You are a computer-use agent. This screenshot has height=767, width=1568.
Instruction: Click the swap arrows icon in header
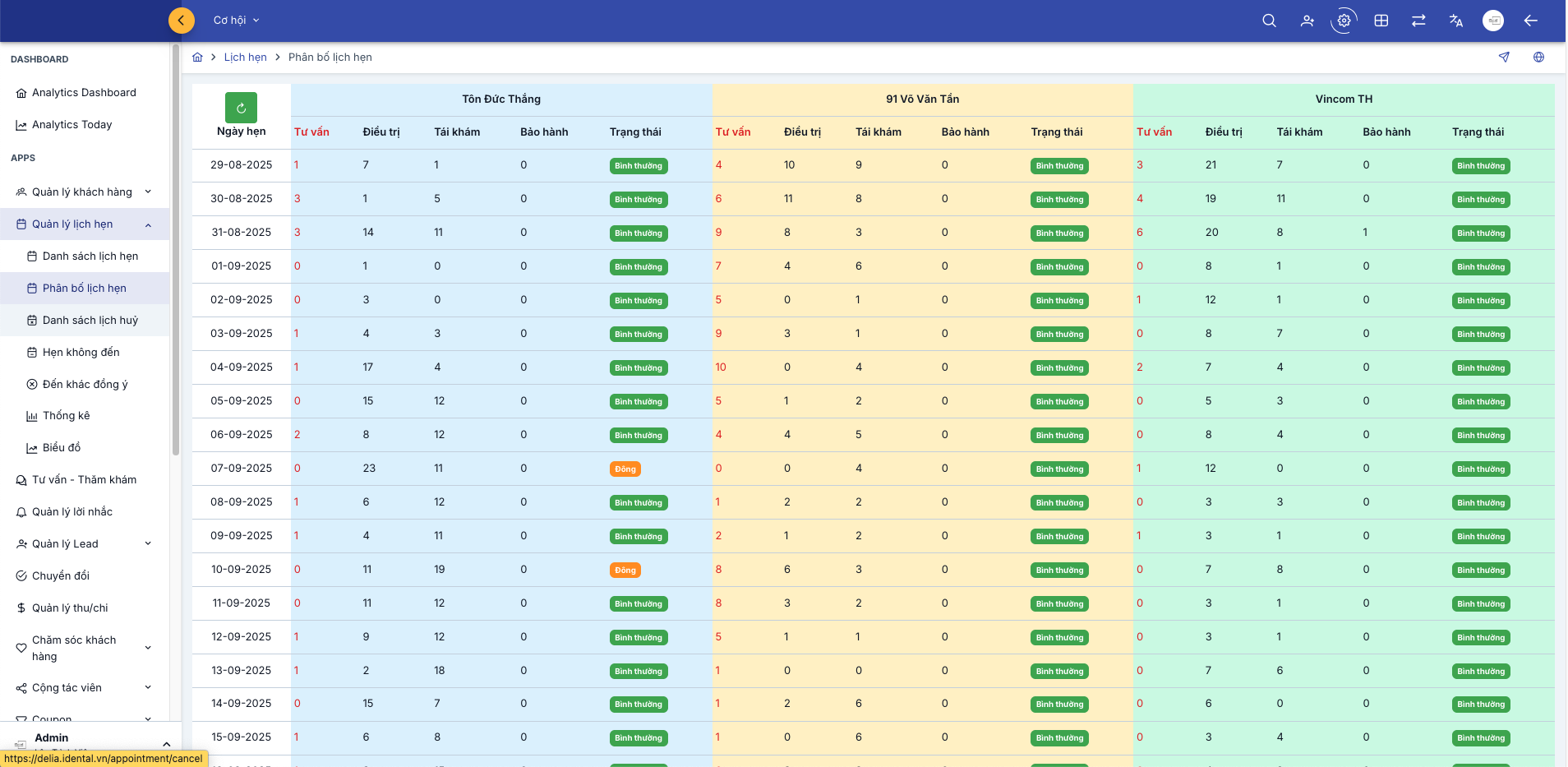1418,21
